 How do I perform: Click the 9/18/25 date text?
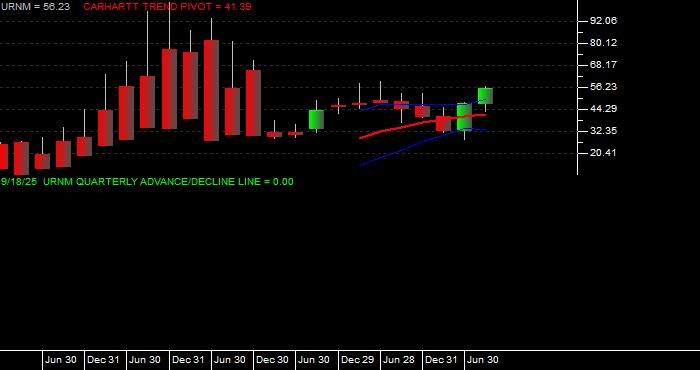19,182
